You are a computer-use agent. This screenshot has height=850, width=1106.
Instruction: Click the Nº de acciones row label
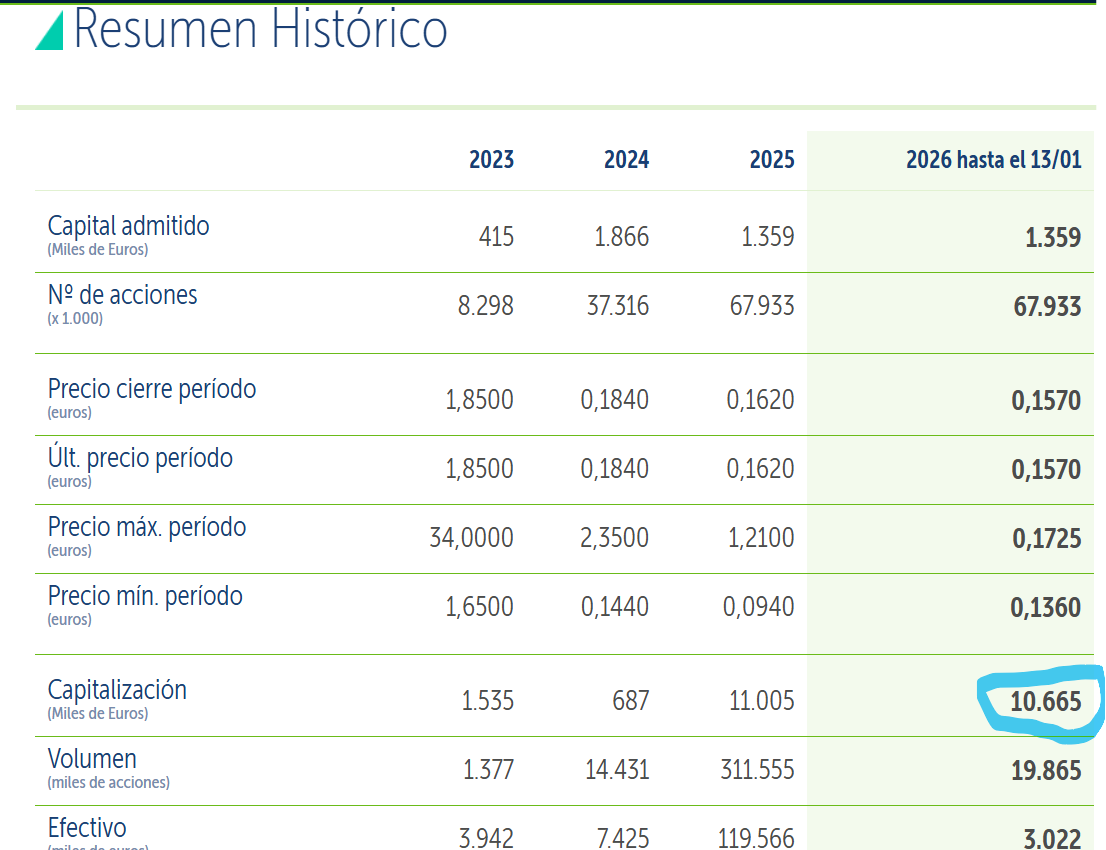point(123,295)
